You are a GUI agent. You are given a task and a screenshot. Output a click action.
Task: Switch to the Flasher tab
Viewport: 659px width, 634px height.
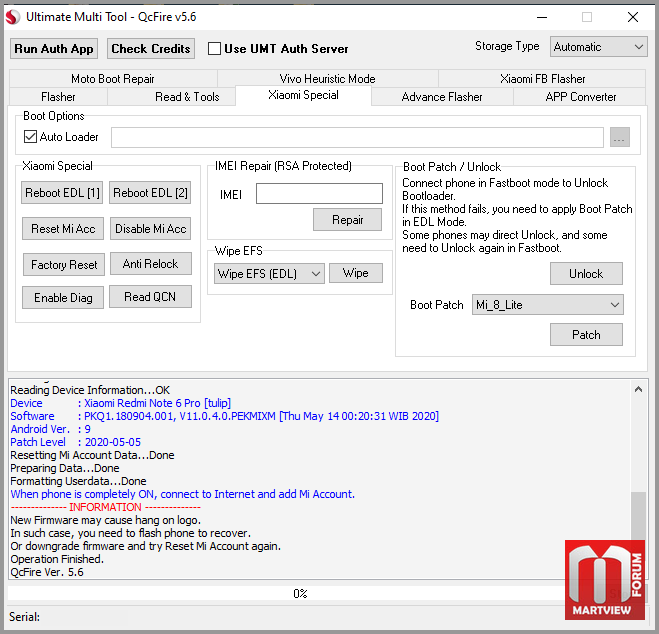click(x=58, y=97)
